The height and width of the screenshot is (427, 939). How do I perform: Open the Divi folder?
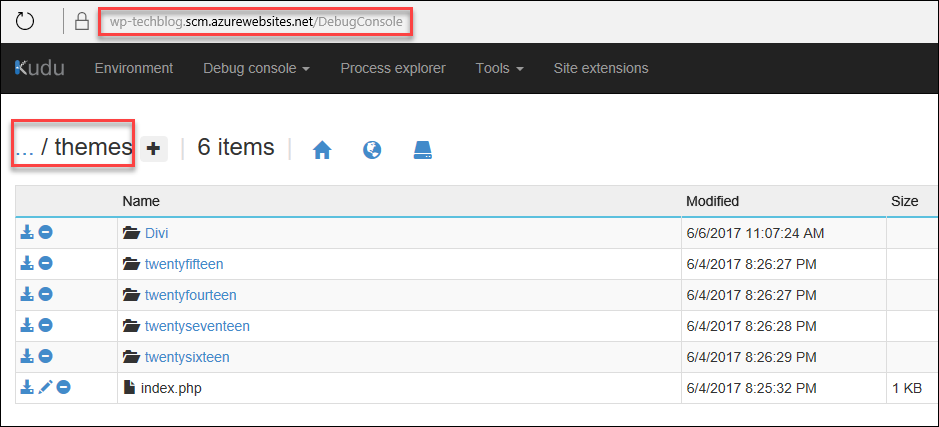[x=156, y=233]
